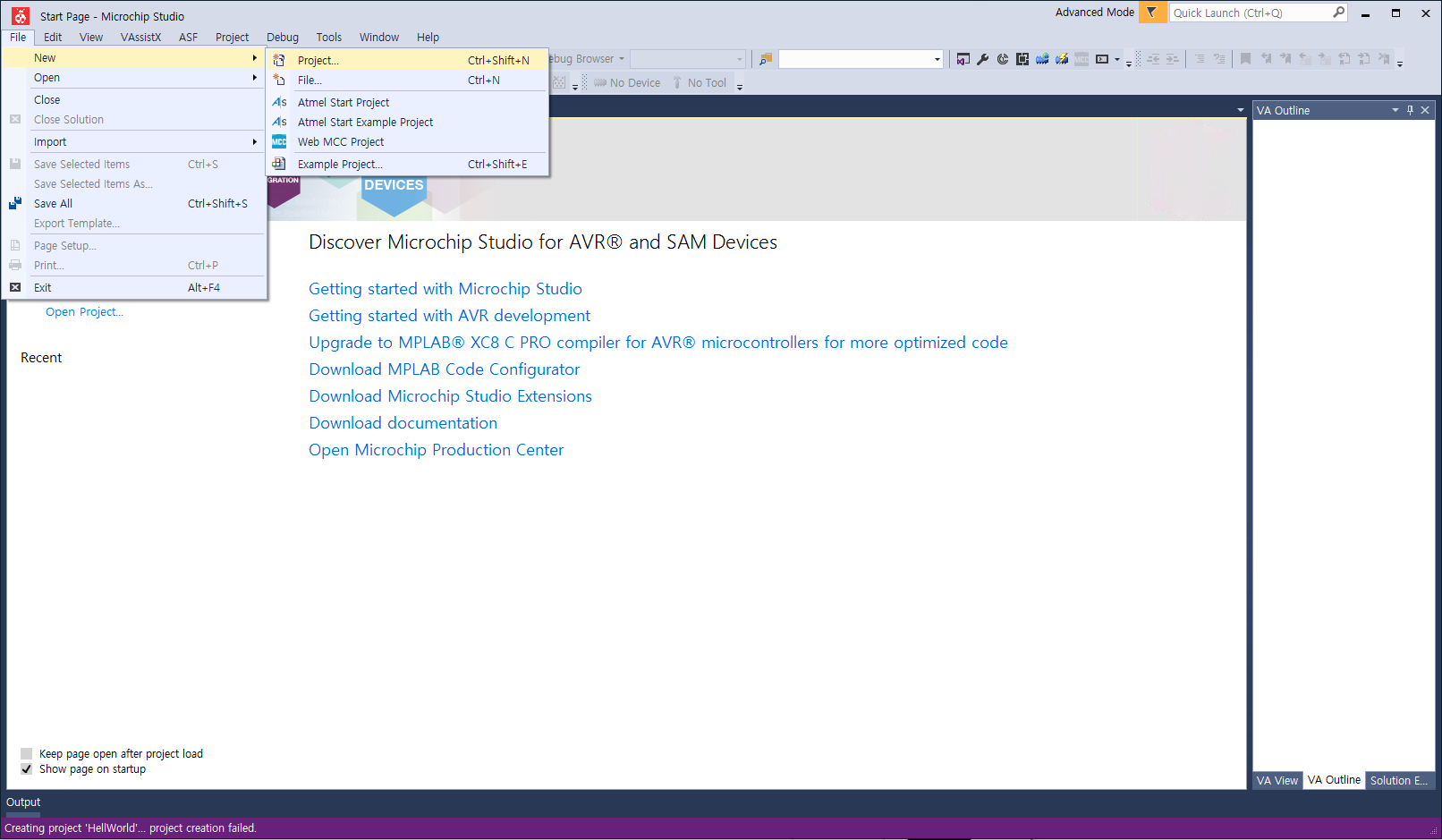Click the Microchip Studio logo in title bar

(20, 16)
